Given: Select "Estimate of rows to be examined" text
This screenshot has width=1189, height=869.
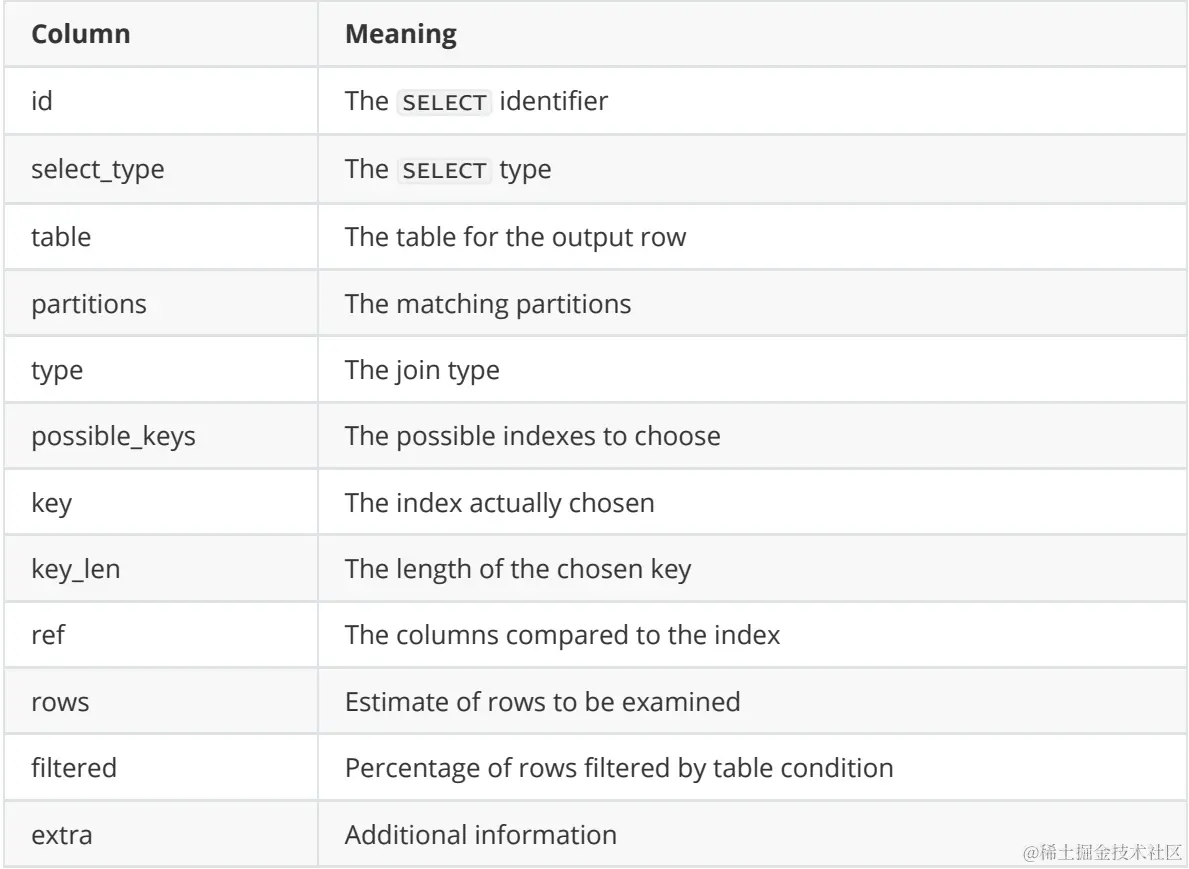Looking at the screenshot, I should [542, 702].
